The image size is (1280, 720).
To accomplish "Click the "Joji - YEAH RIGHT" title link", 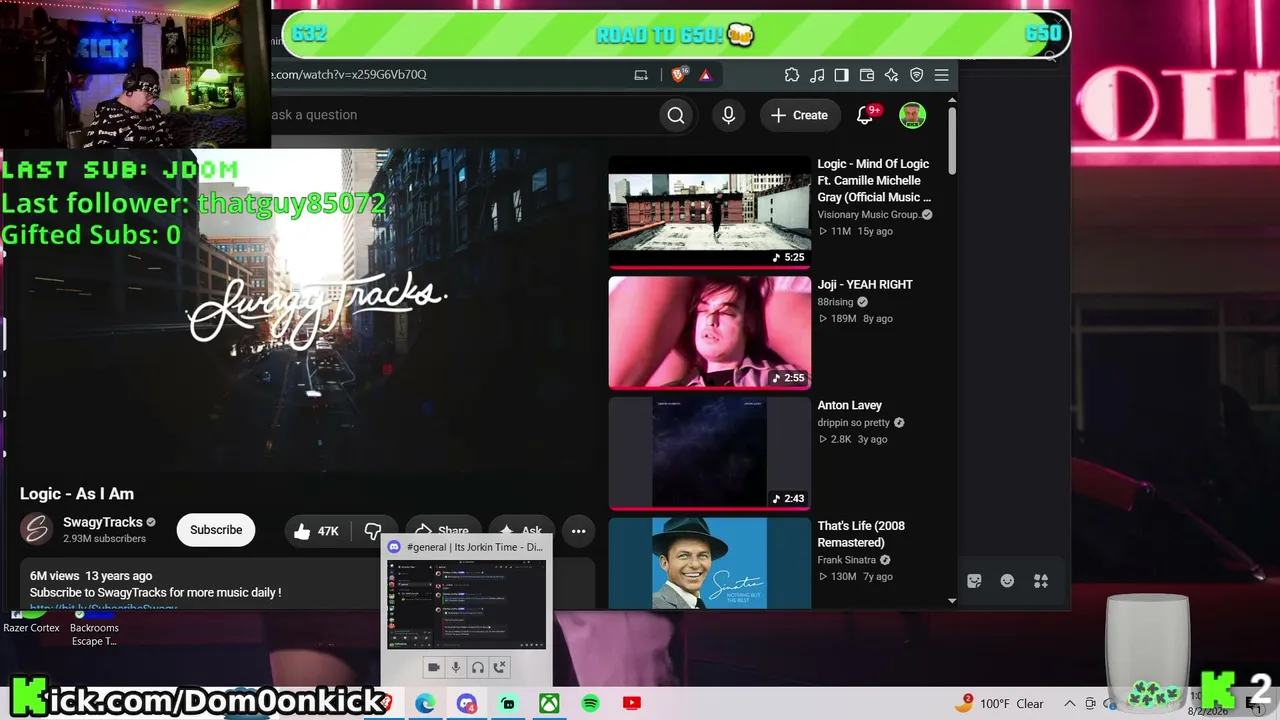I will click(x=865, y=285).
